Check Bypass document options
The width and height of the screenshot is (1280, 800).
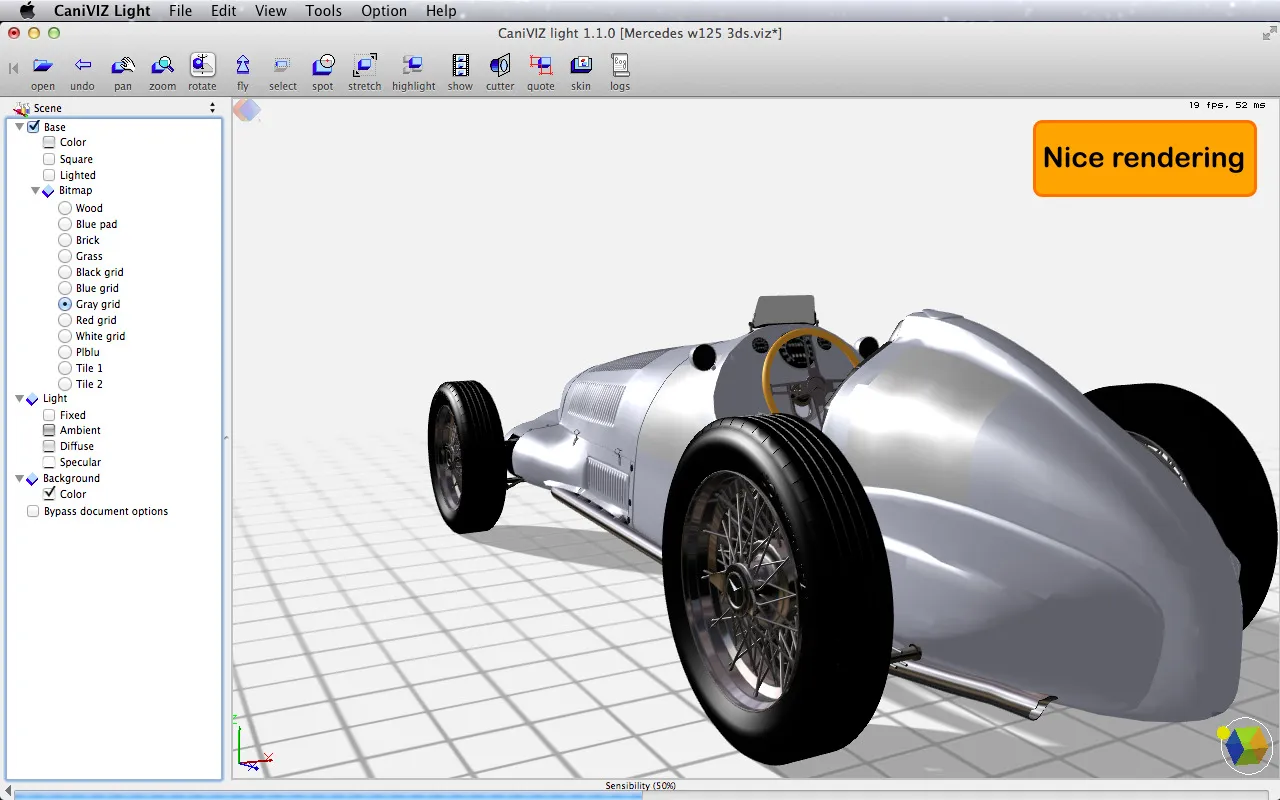tap(33, 511)
